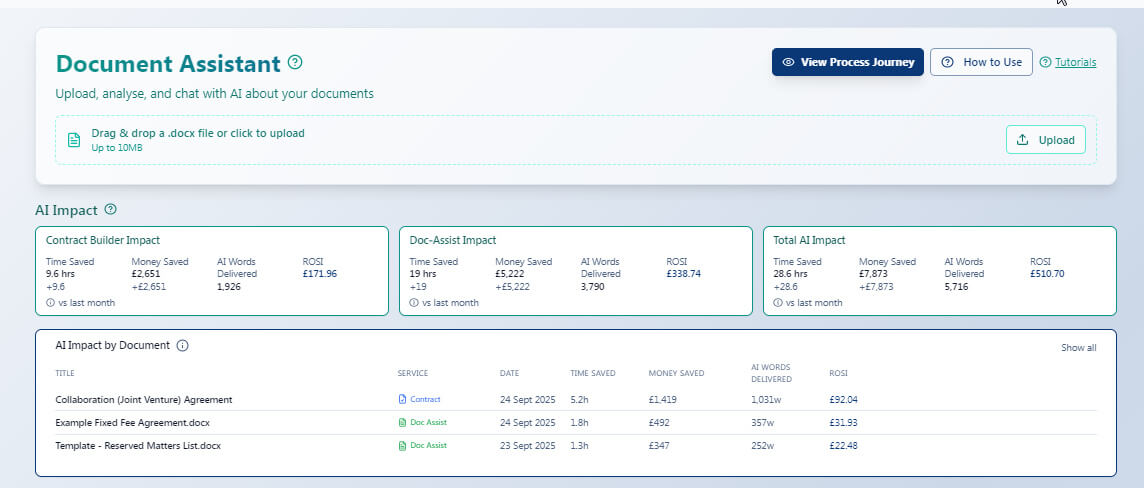Click the drag & drop .docx upload zone
The image size is (1144, 488).
point(500,140)
